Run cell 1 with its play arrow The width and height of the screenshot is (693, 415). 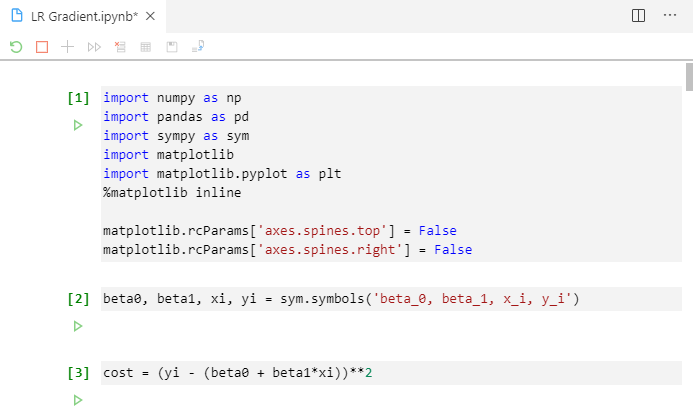click(x=77, y=125)
